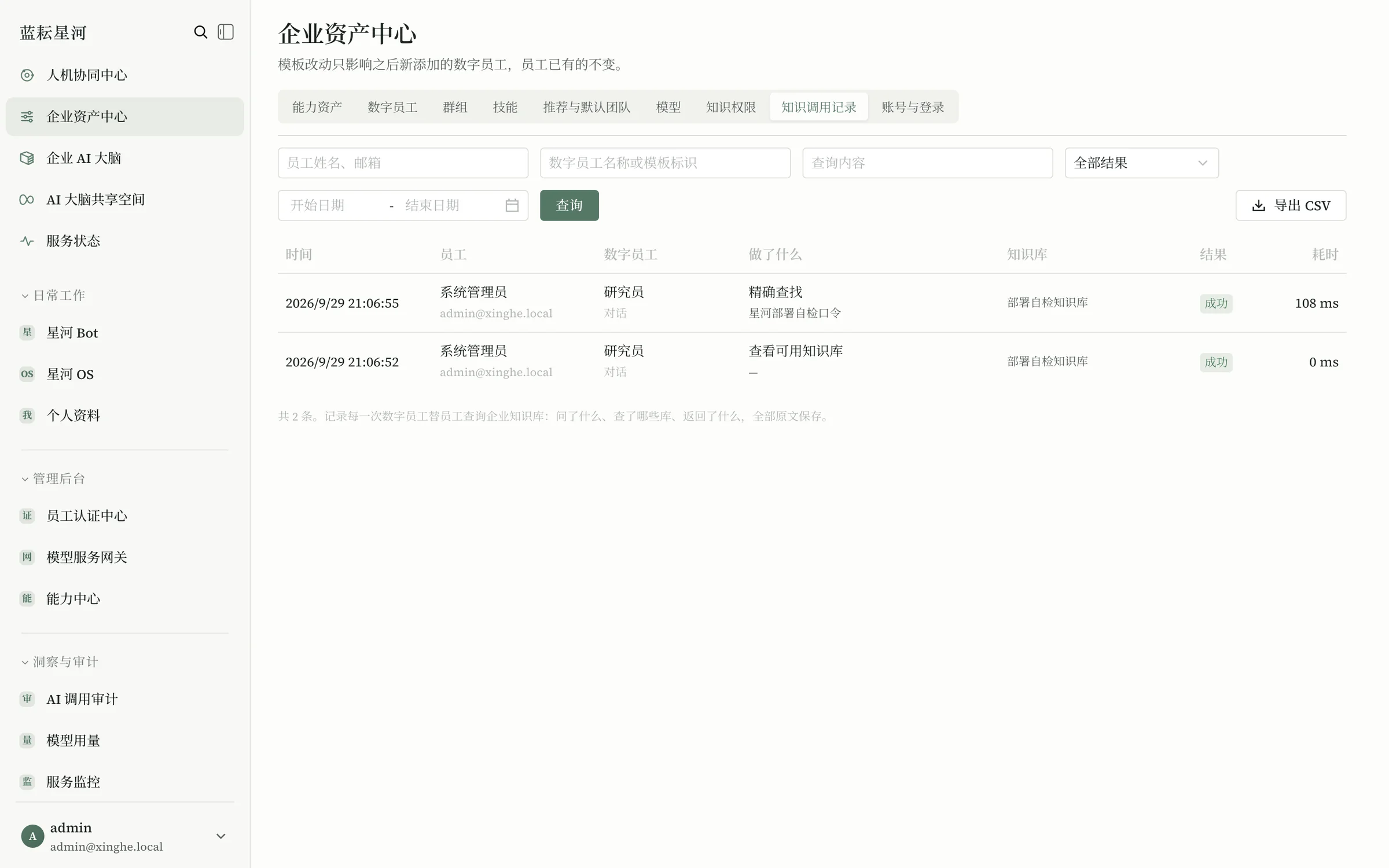Click the 群组 tab
1389x868 pixels.
pyautogui.click(x=455, y=107)
